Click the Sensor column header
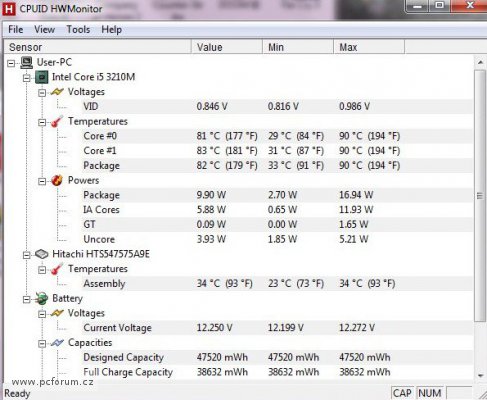 point(97,47)
